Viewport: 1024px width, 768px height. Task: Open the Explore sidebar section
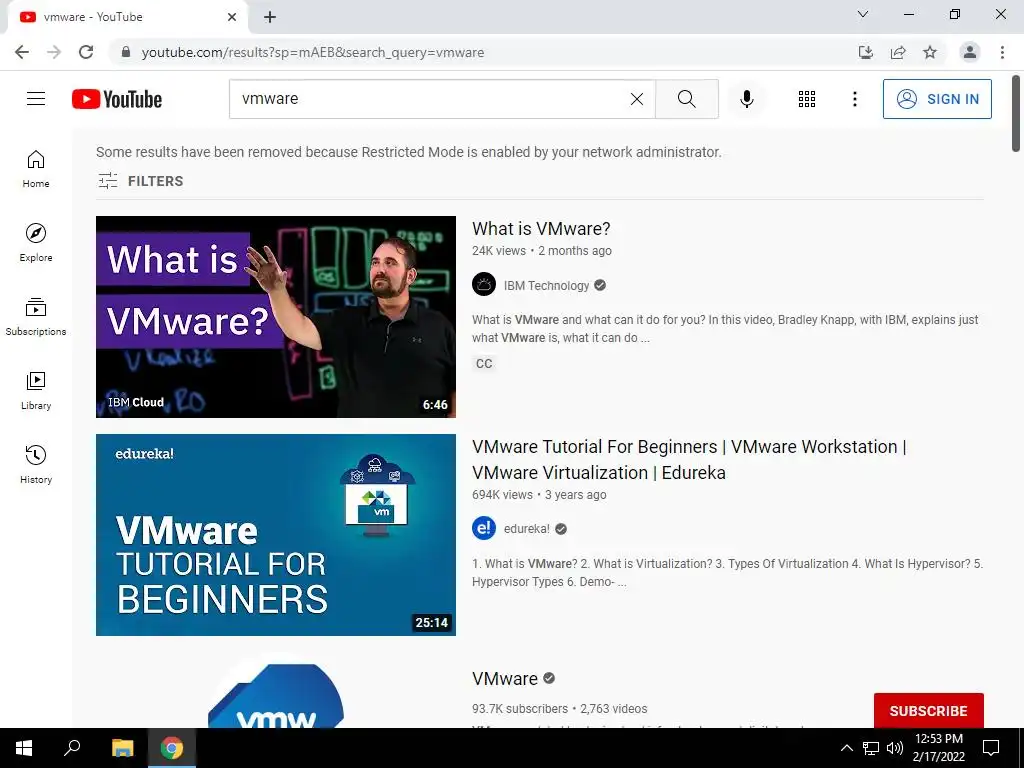pyautogui.click(x=36, y=243)
